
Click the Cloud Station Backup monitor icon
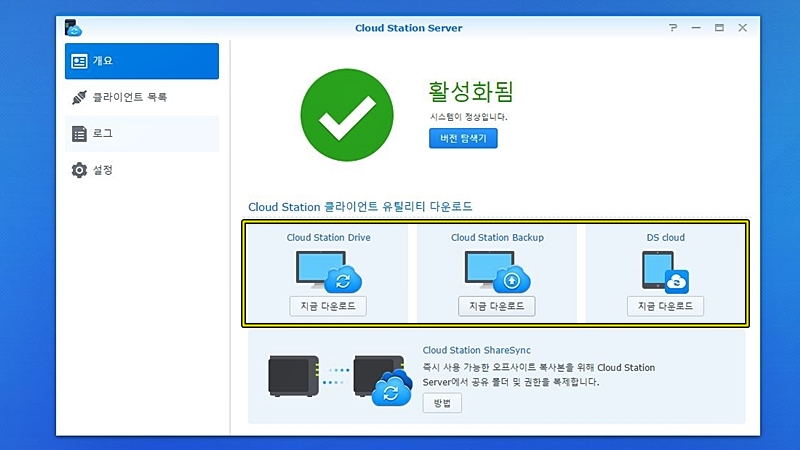coord(497,271)
